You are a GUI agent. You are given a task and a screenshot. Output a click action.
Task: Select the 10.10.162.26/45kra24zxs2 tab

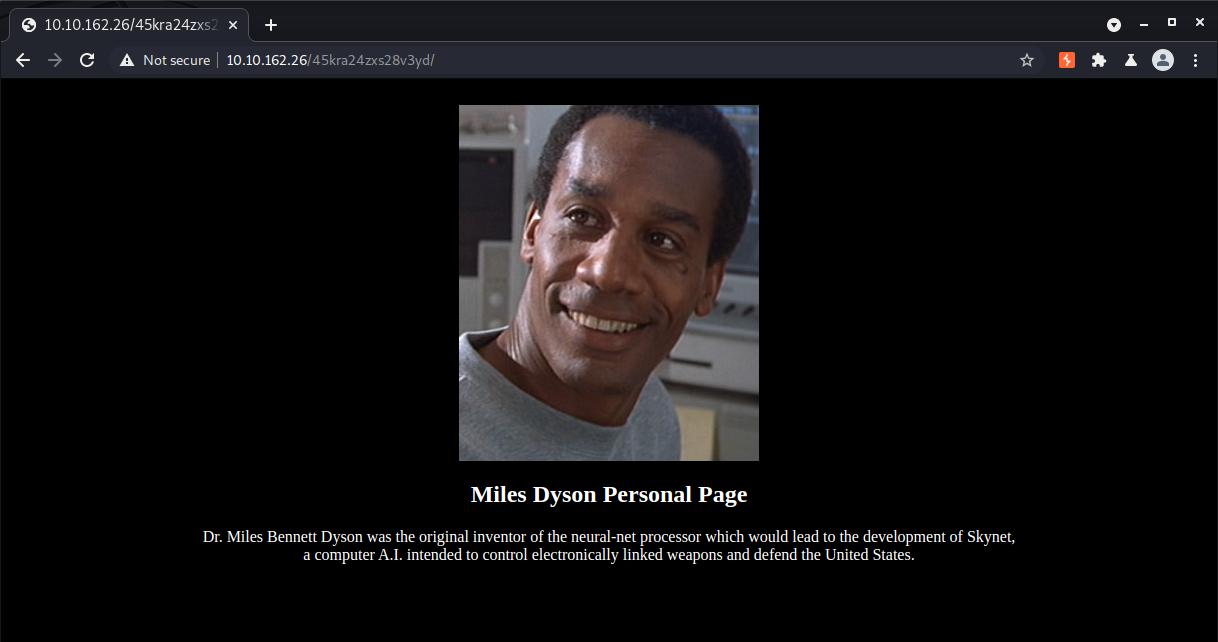(x=129, y=25)
